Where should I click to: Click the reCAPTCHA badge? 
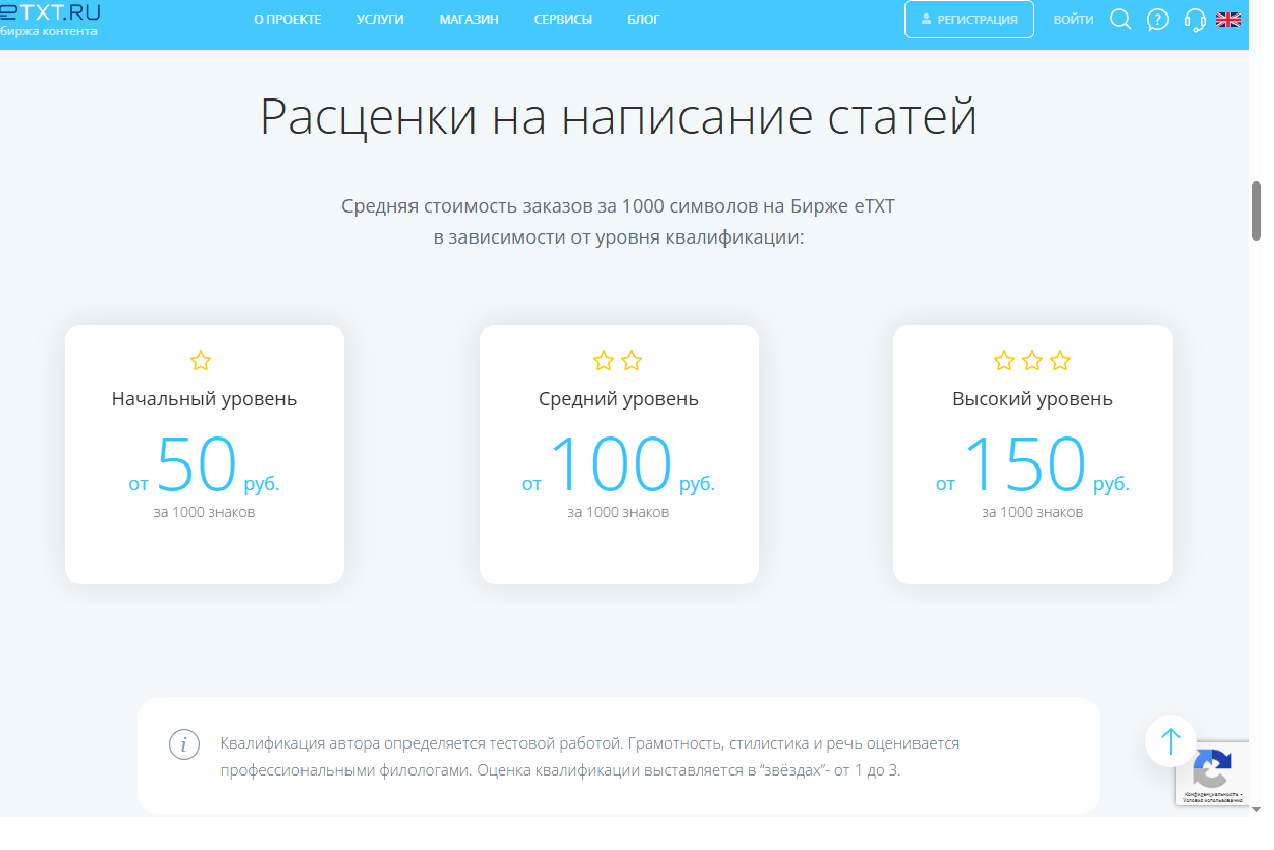coord(1212,773)
